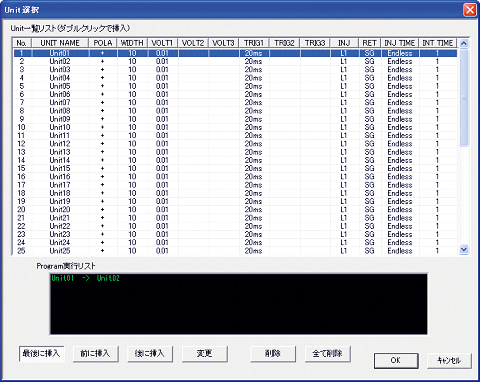Select the Unit10 row
Image resolution: width=480 pixels, height=382 pixels.
tap(235, 127)
